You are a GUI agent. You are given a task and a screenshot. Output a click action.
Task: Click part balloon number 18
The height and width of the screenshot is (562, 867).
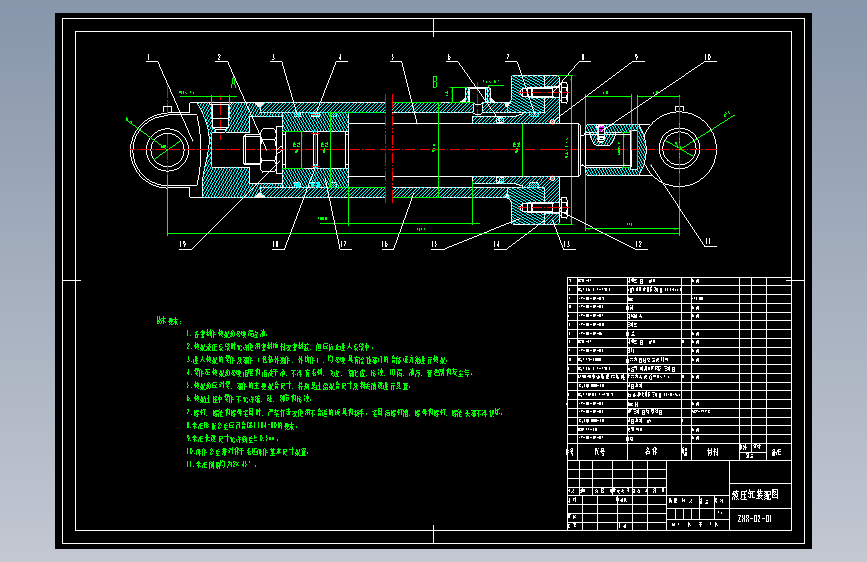[x=275, y=244]
